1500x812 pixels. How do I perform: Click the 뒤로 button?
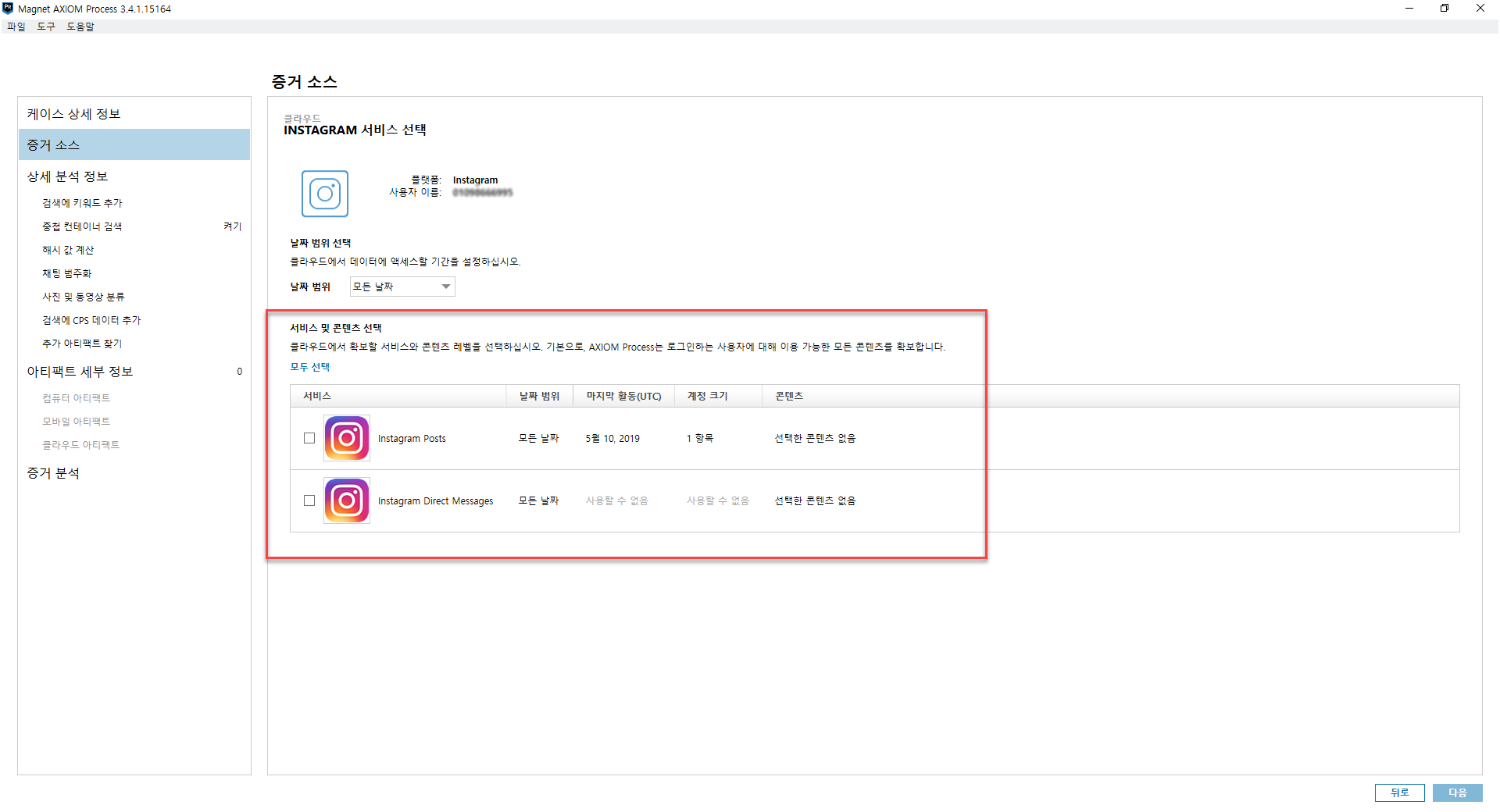tap(1399, 792)
